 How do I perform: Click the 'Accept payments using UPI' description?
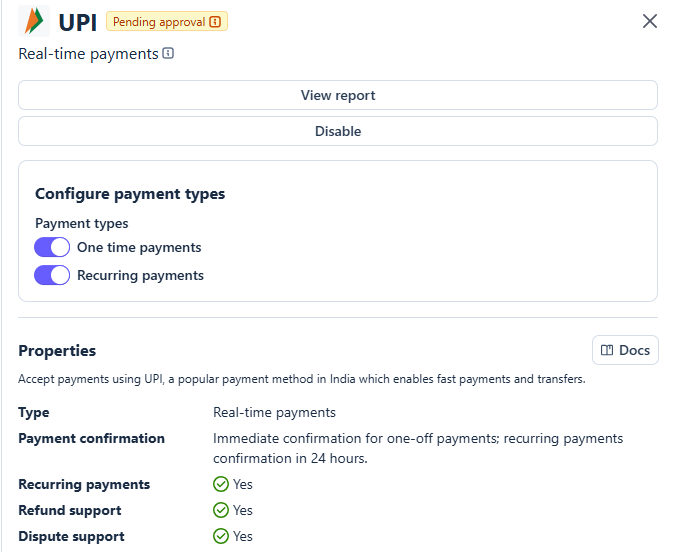click(x=302, y=379)
